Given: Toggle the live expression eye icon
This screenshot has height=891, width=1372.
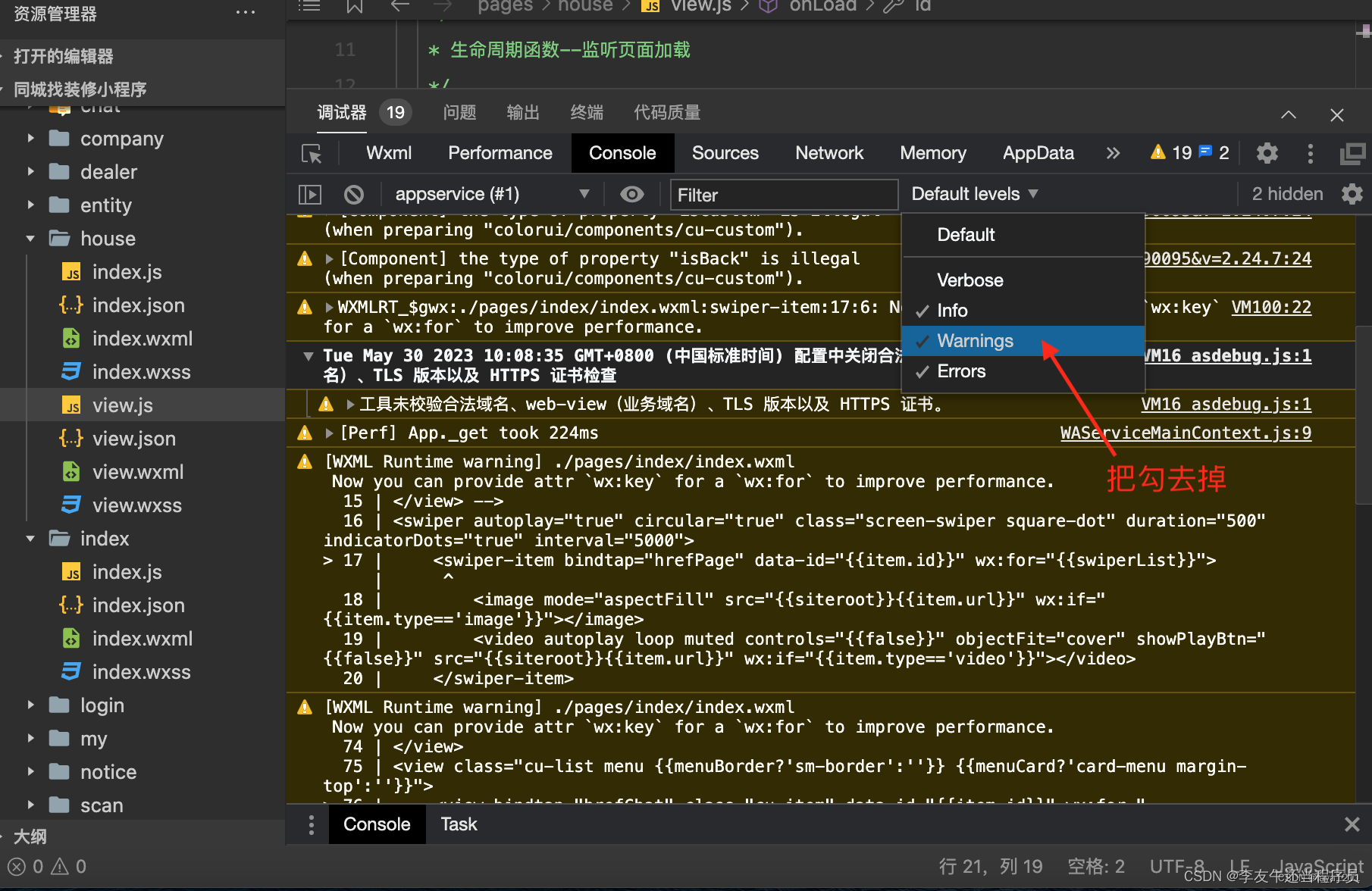Looking at the screenshot, I should pyautogui.click(x=631, y=195).
